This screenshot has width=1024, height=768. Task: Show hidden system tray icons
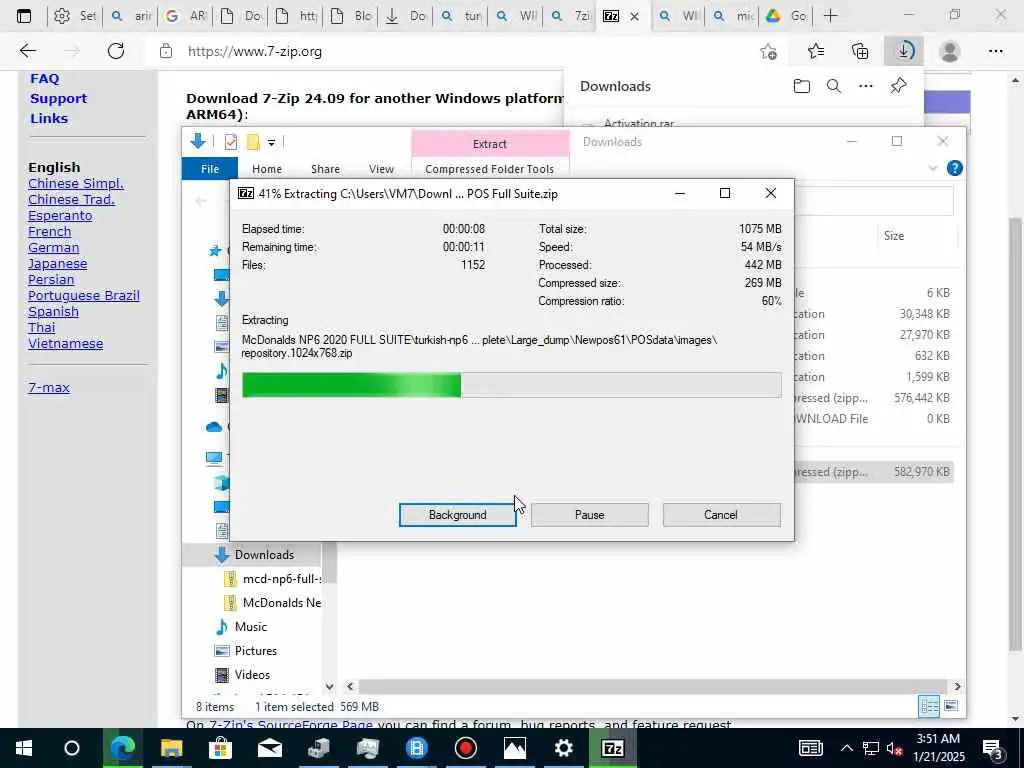click(x=846, y=748)
